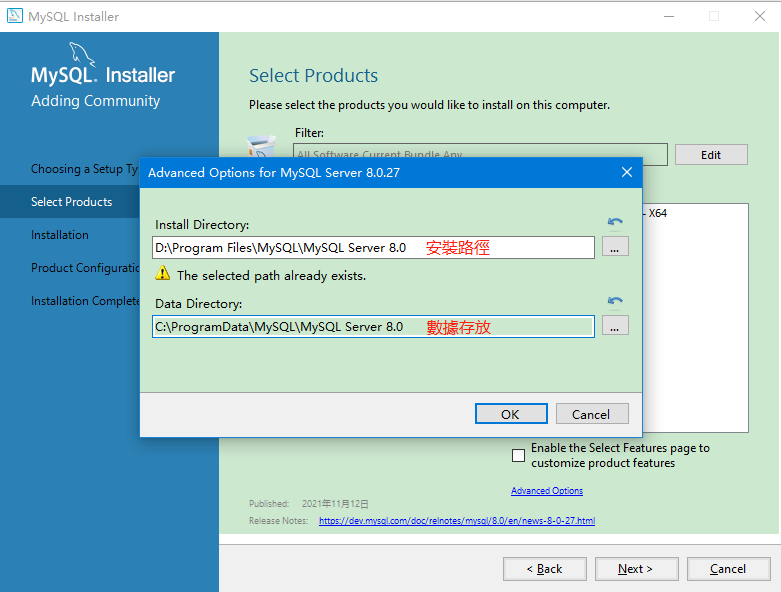Close the Advanced Options dialog
The height and width of the screenshot is (592, 781).
(x=627, y=172)
